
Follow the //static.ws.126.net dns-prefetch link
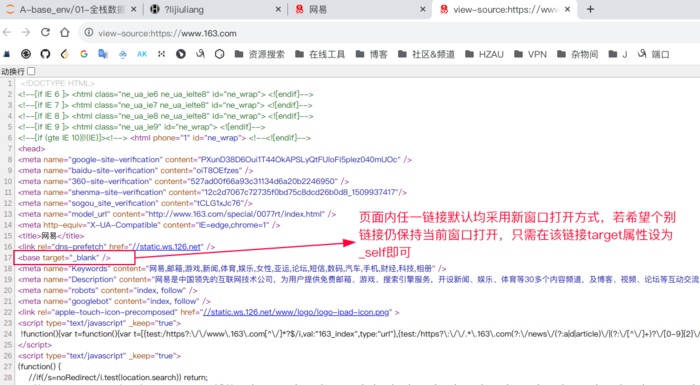coord(166,247)
